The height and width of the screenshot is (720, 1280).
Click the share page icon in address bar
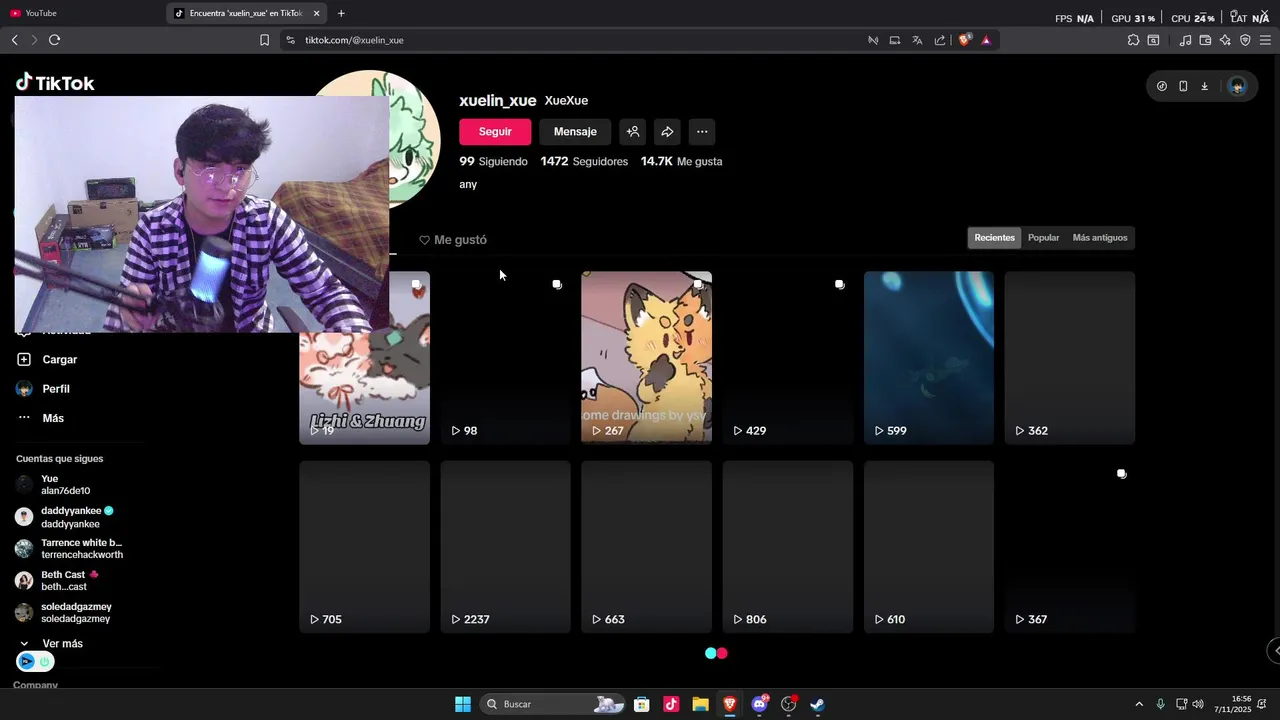point(940,40)
